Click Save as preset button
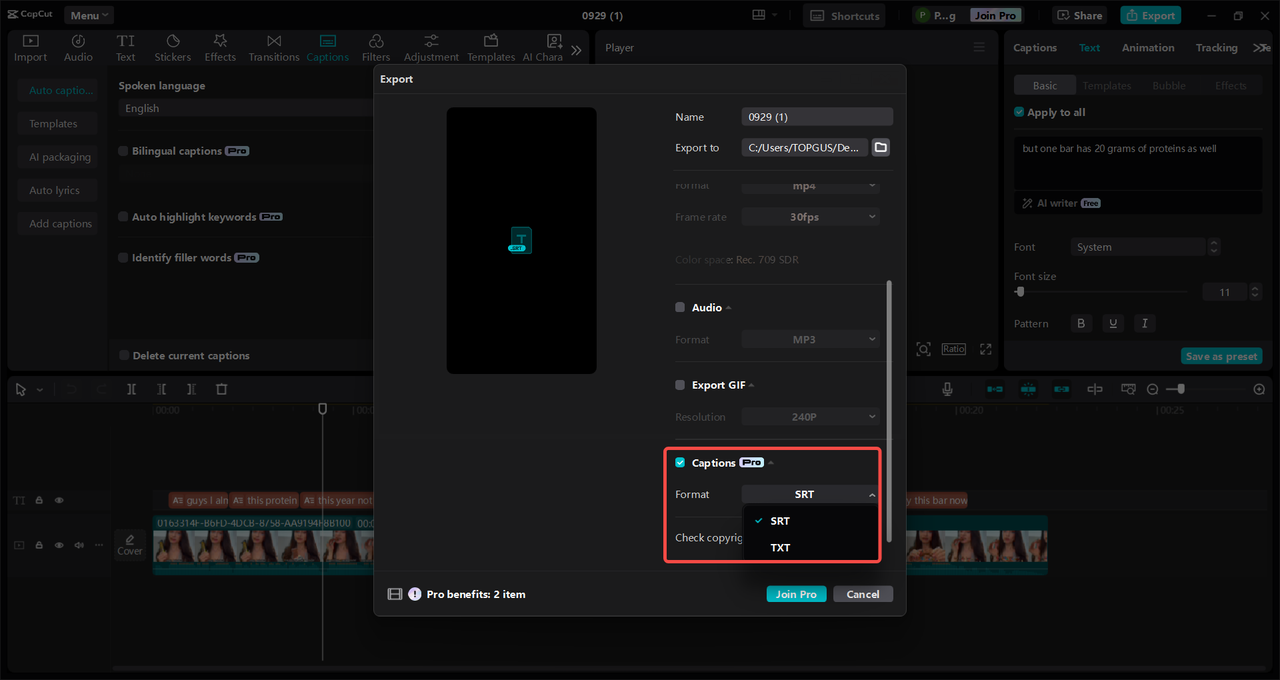 (1221, 356)
